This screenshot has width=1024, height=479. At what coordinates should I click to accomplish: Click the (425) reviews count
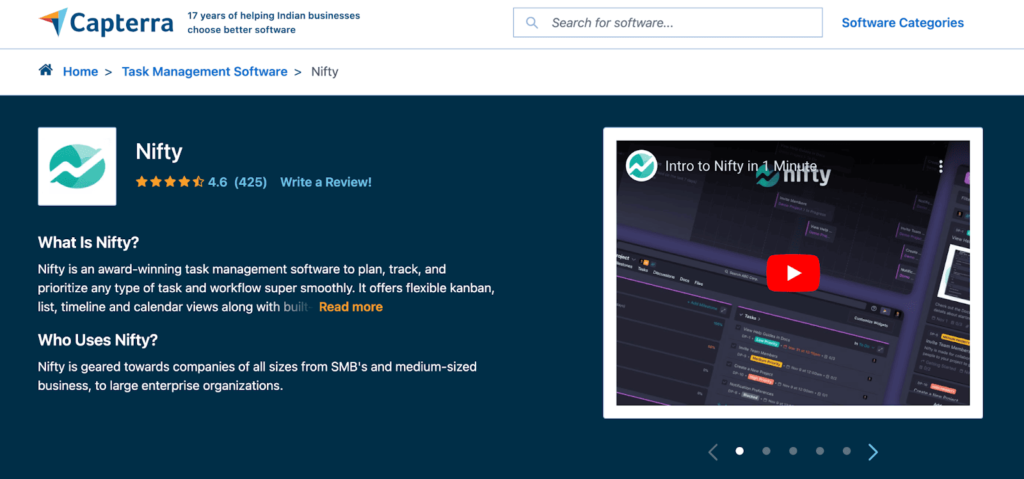pos(250,182)
